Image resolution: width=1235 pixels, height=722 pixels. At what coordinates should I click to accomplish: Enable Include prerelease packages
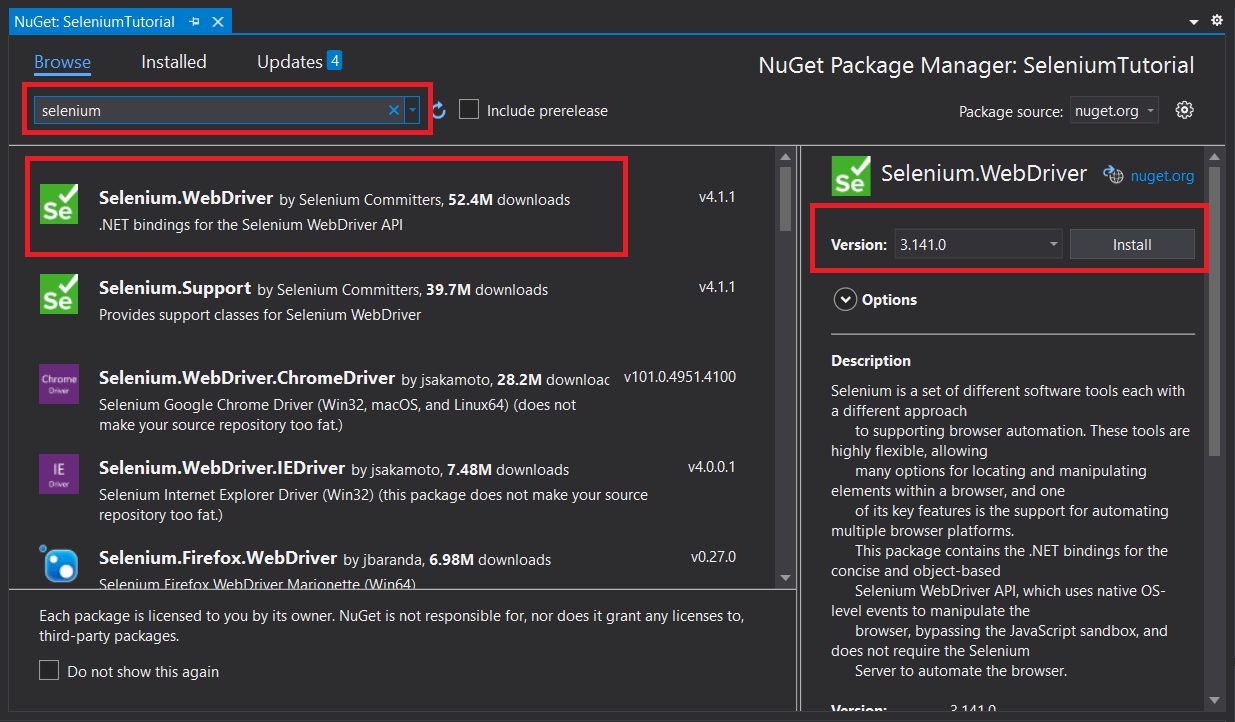(469, 110)
